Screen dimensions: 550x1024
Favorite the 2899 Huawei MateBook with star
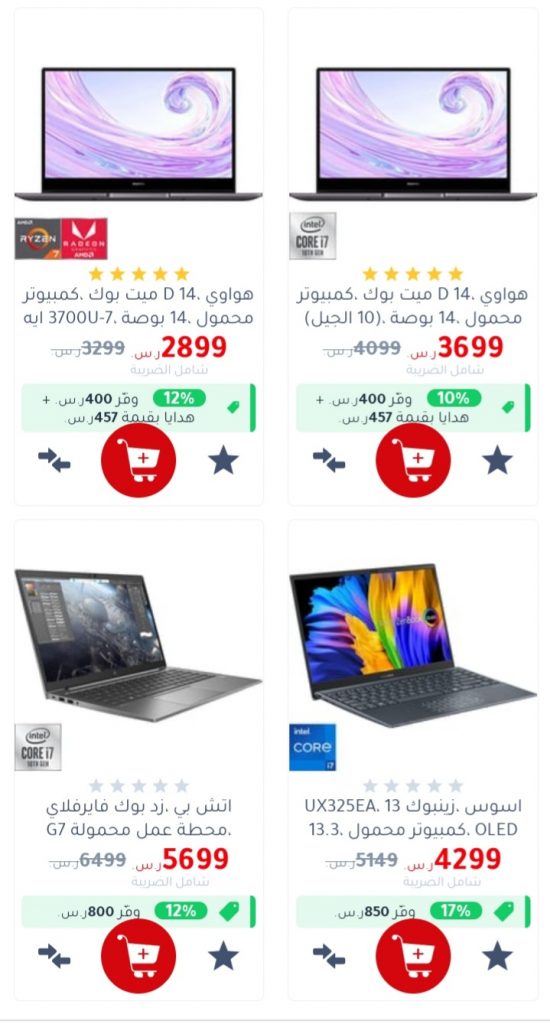point(223,460)
